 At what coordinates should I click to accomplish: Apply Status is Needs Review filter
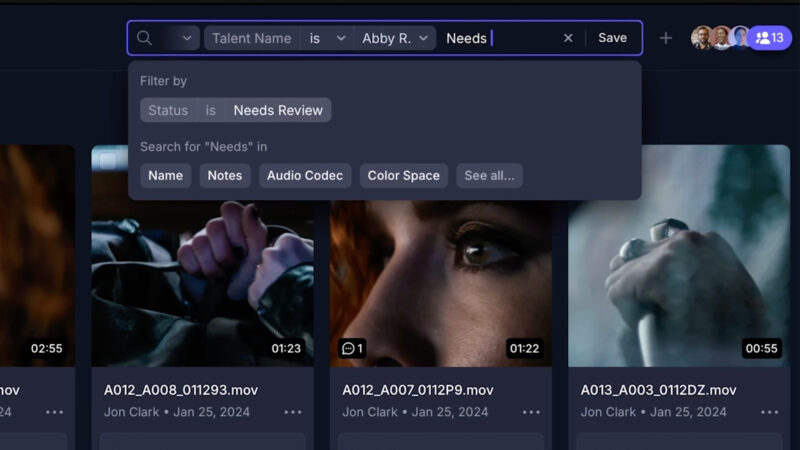(236, 110)
